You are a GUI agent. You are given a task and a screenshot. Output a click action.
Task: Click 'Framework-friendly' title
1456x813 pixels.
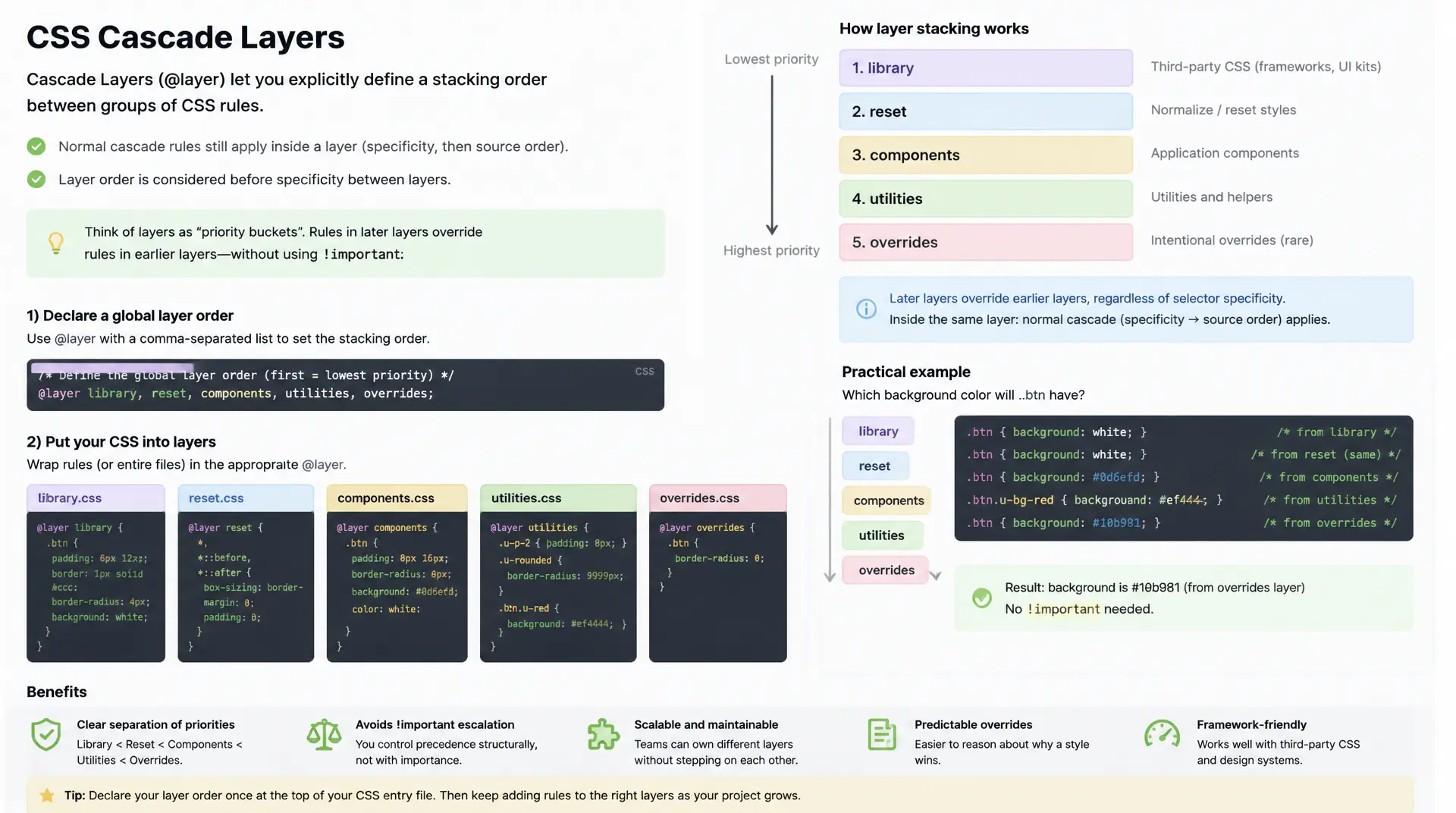point(1251,725)
